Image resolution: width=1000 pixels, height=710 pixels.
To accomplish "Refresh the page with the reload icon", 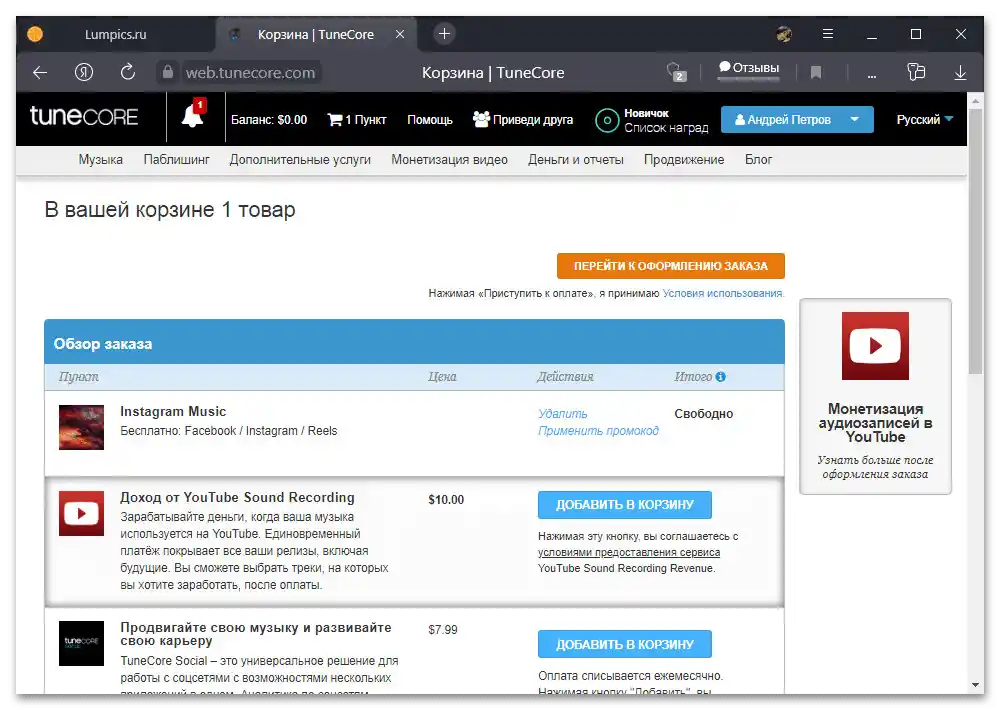I will tap(128, 72).
